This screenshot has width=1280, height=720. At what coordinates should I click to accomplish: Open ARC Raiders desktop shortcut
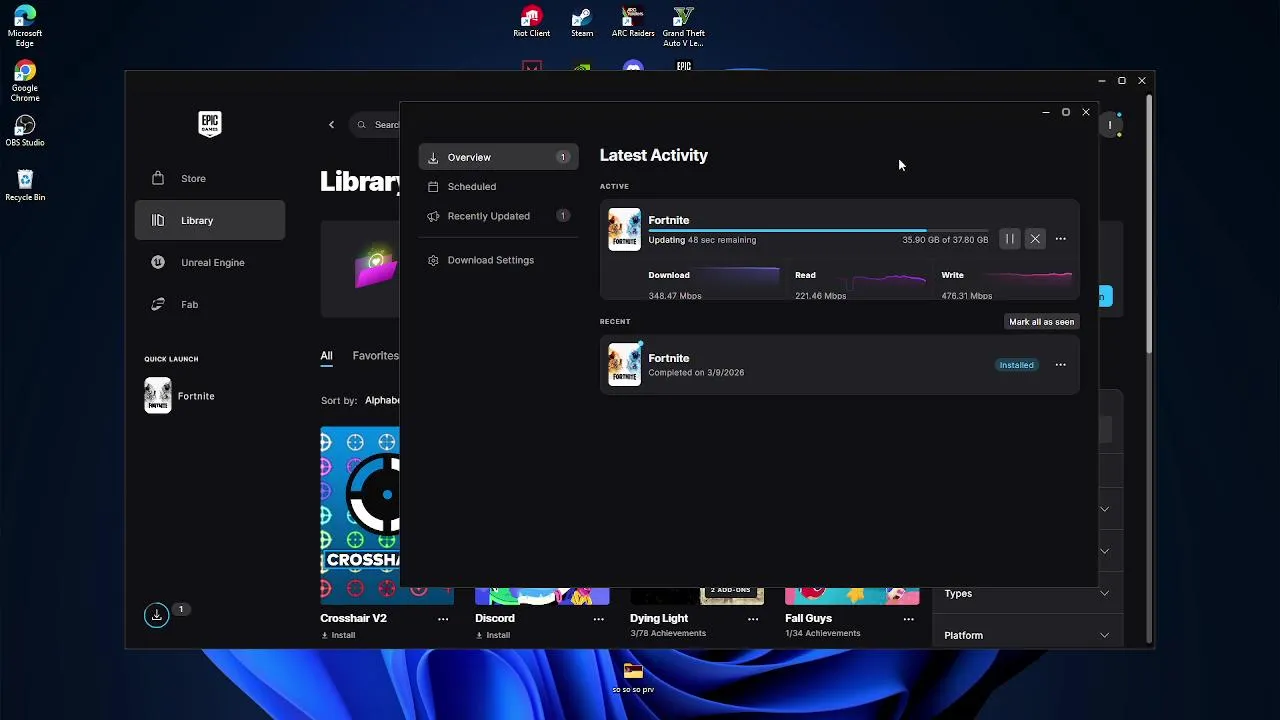(633, 23)
